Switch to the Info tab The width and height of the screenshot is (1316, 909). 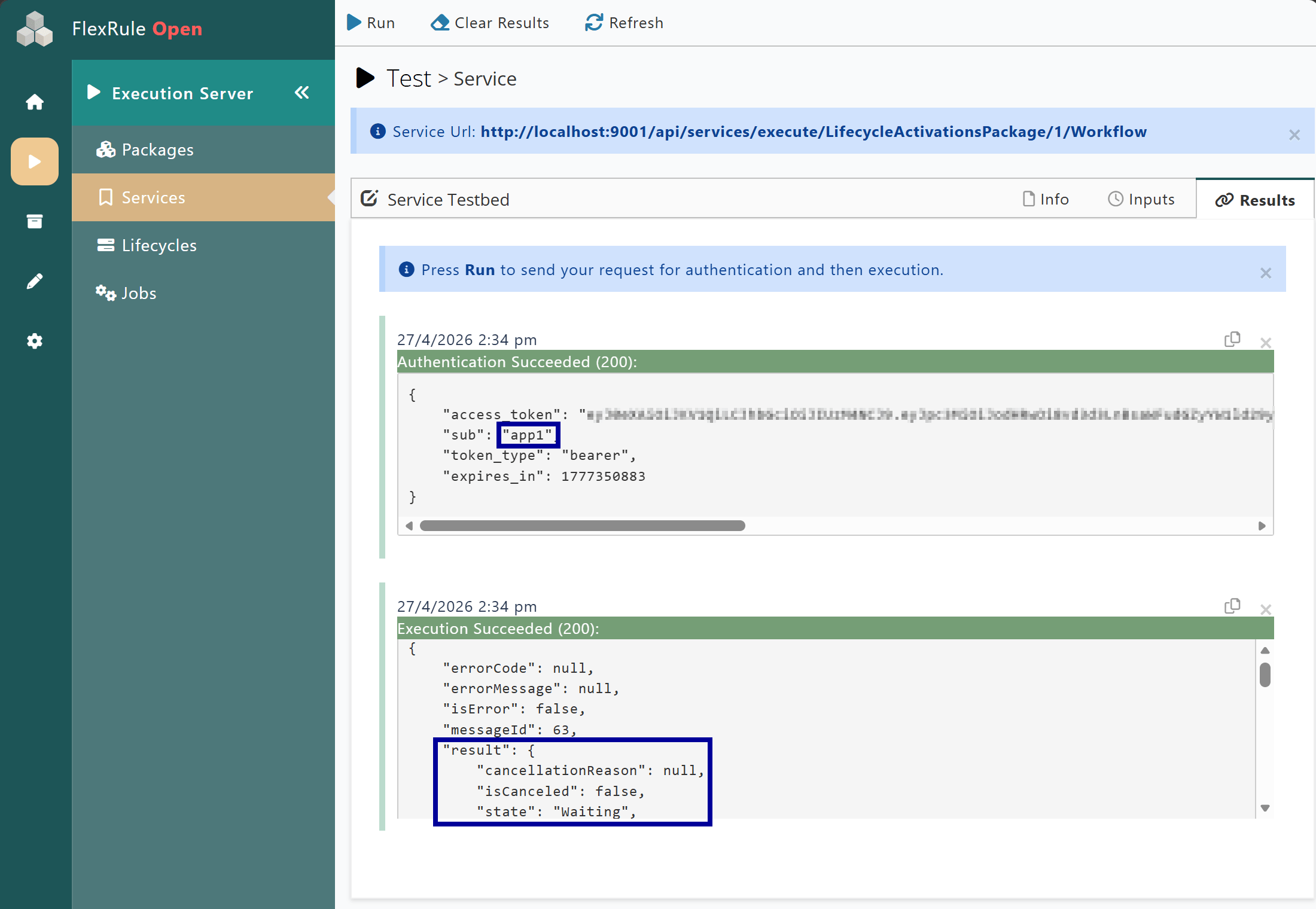(1046, 199)
